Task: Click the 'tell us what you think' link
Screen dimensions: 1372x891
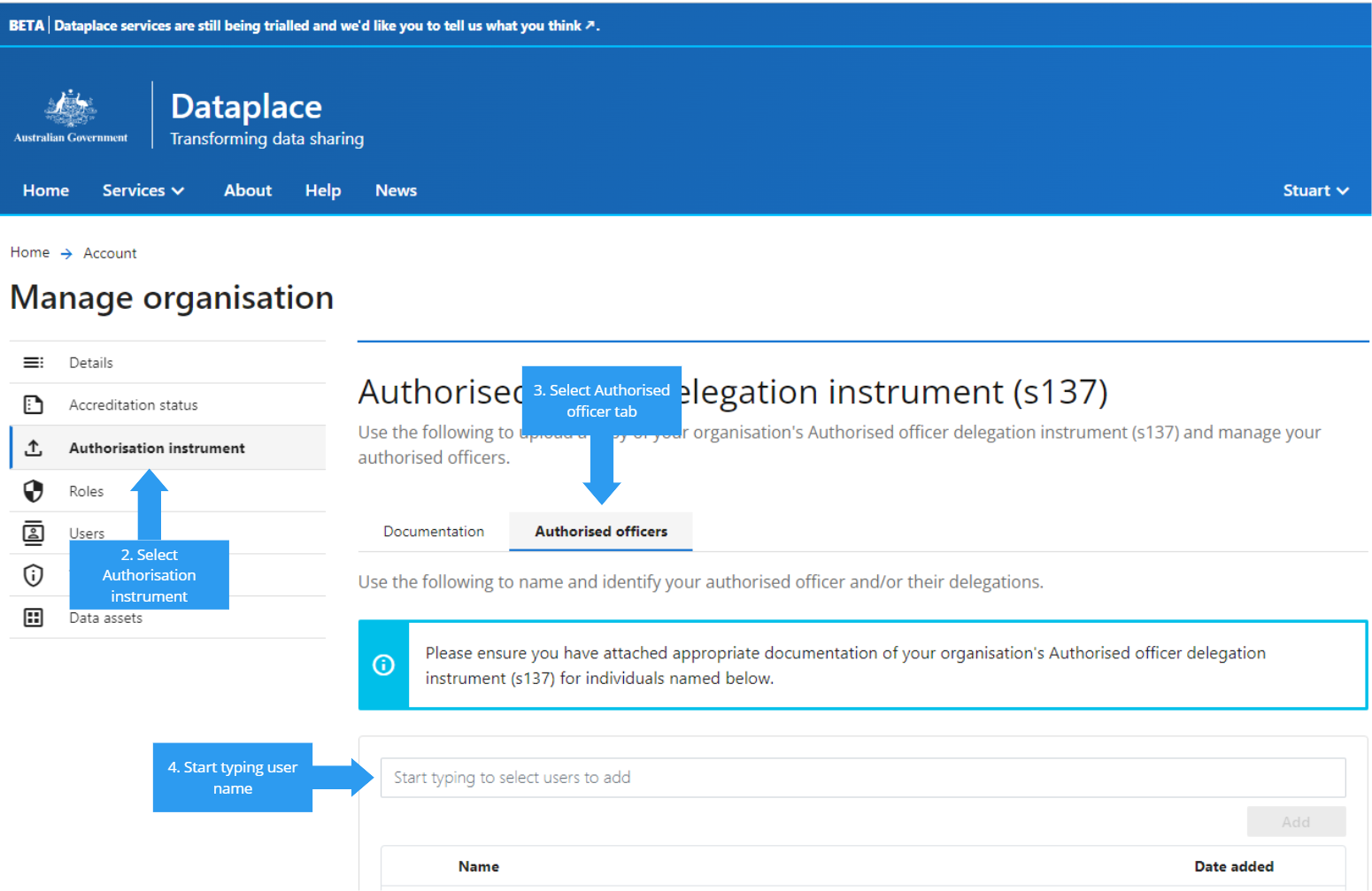Action: tap(513, 26)
